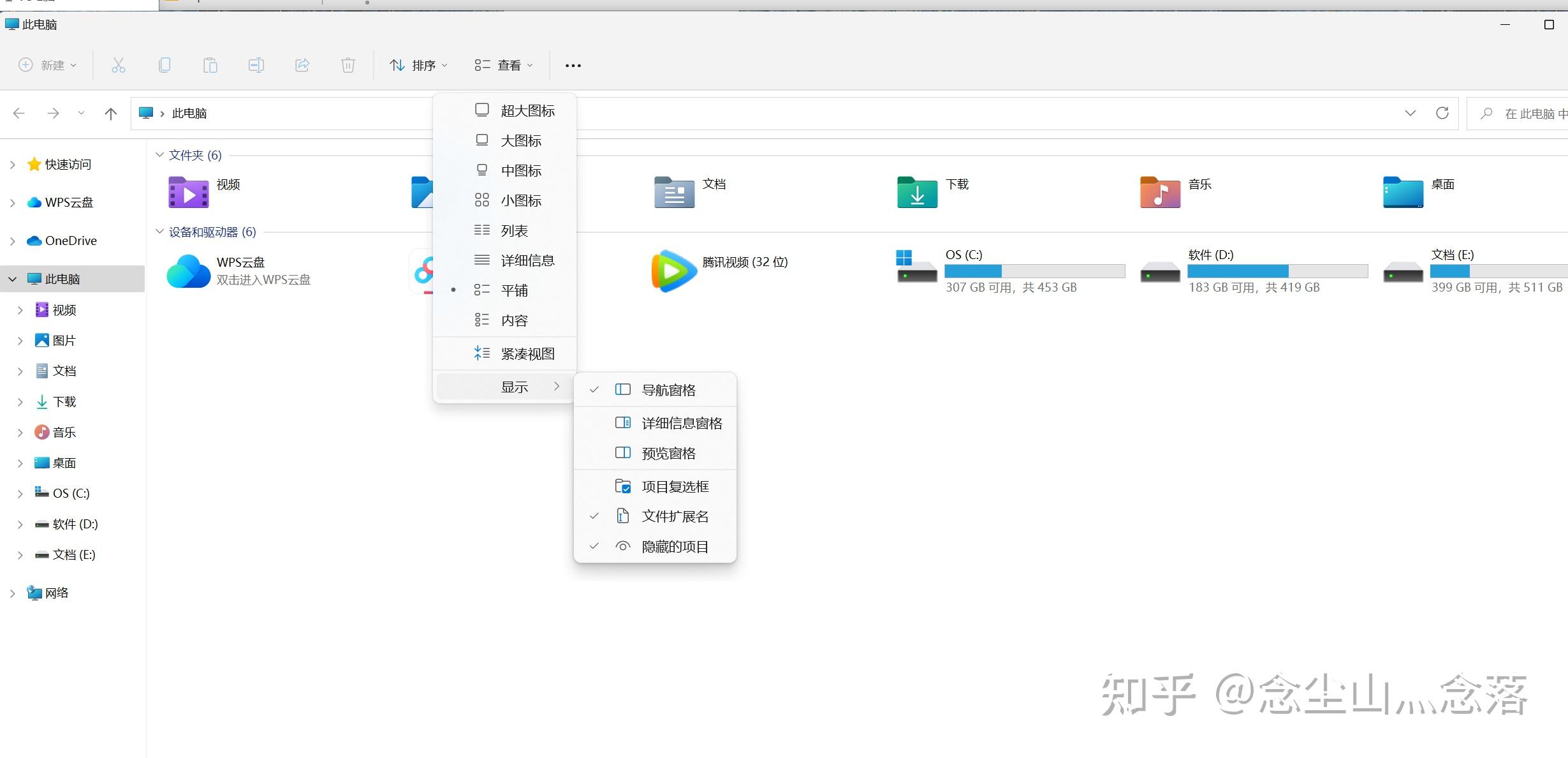The width and height of the screenshot is (1568, 758).
Task: Select 详细信息 view in menu
Action: tap(527, 260)
